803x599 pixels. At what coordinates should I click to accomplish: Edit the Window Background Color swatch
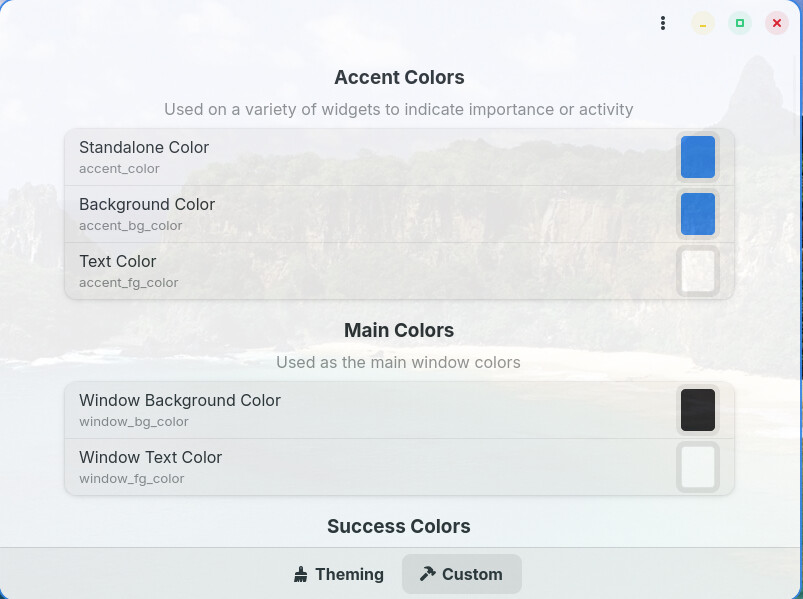698,410
